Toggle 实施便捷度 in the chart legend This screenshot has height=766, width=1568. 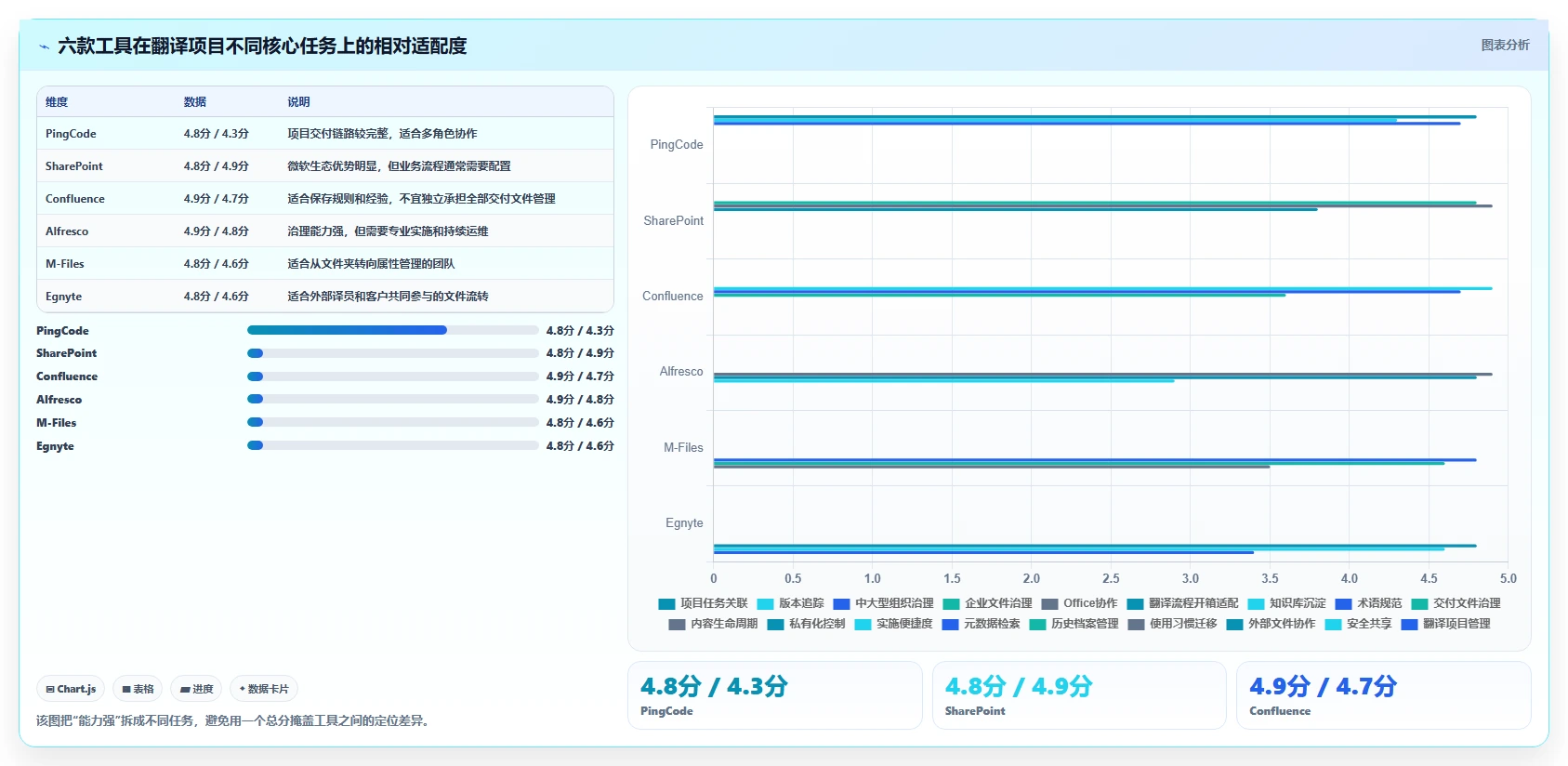(x=893, y=624)
